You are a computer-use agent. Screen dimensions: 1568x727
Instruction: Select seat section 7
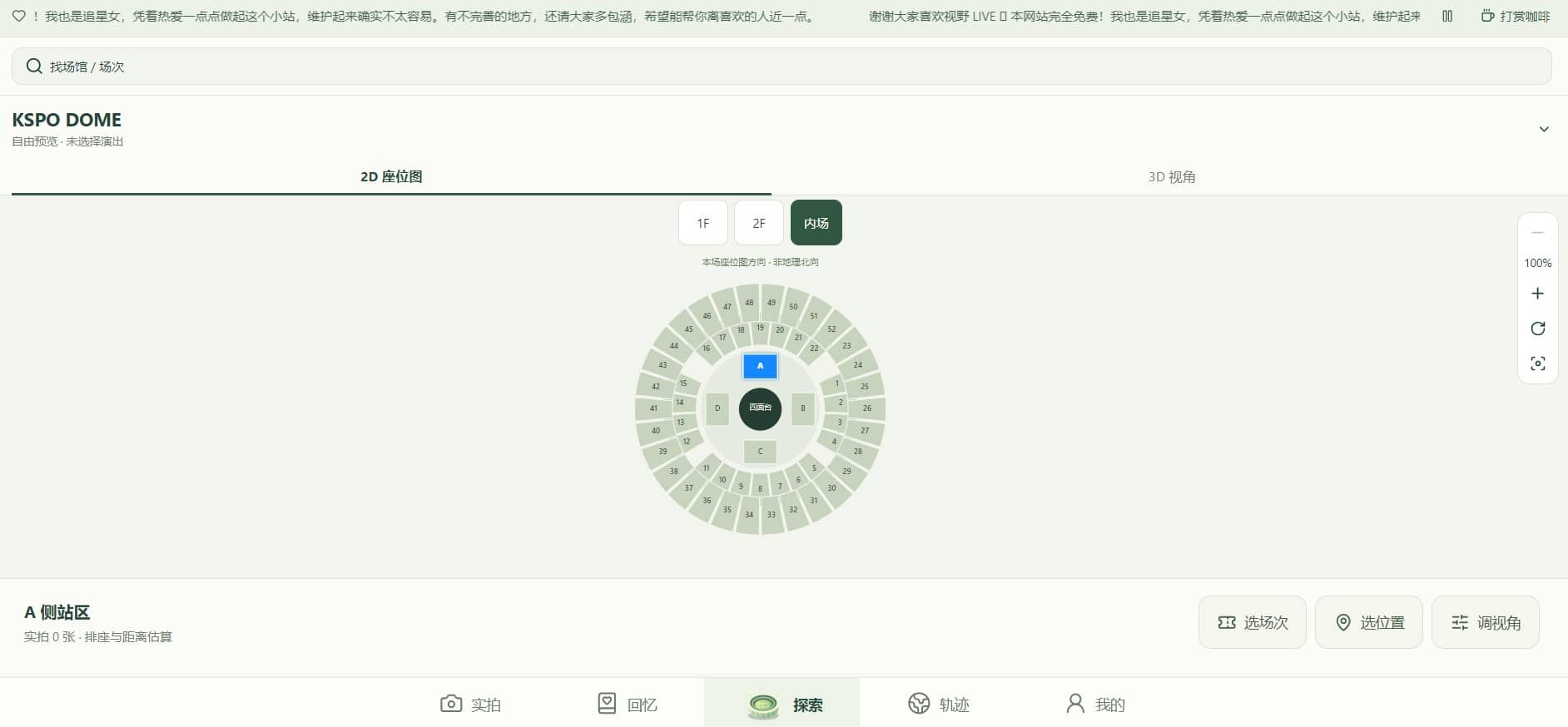tap(780, 487)
